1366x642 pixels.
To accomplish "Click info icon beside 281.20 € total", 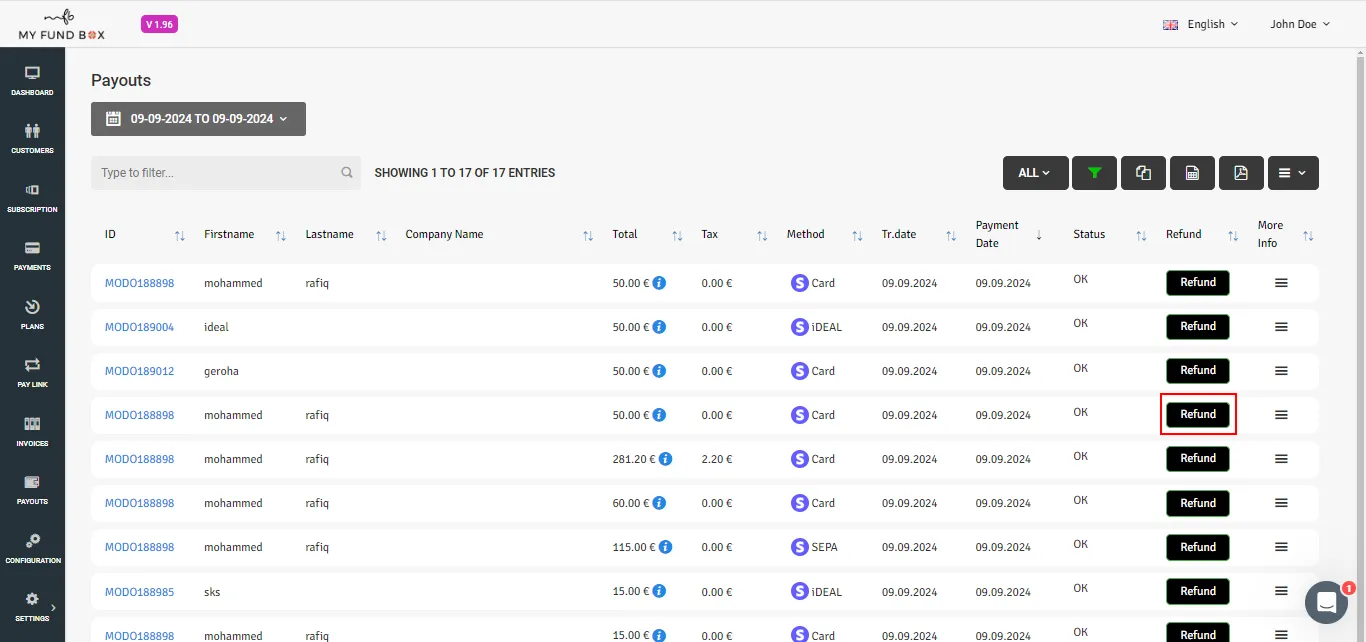I will click(x=666, y=459).
